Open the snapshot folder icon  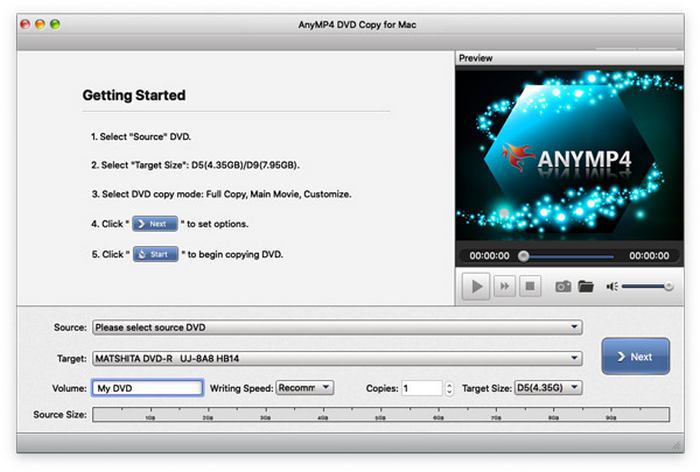click(x=586, y=286)
